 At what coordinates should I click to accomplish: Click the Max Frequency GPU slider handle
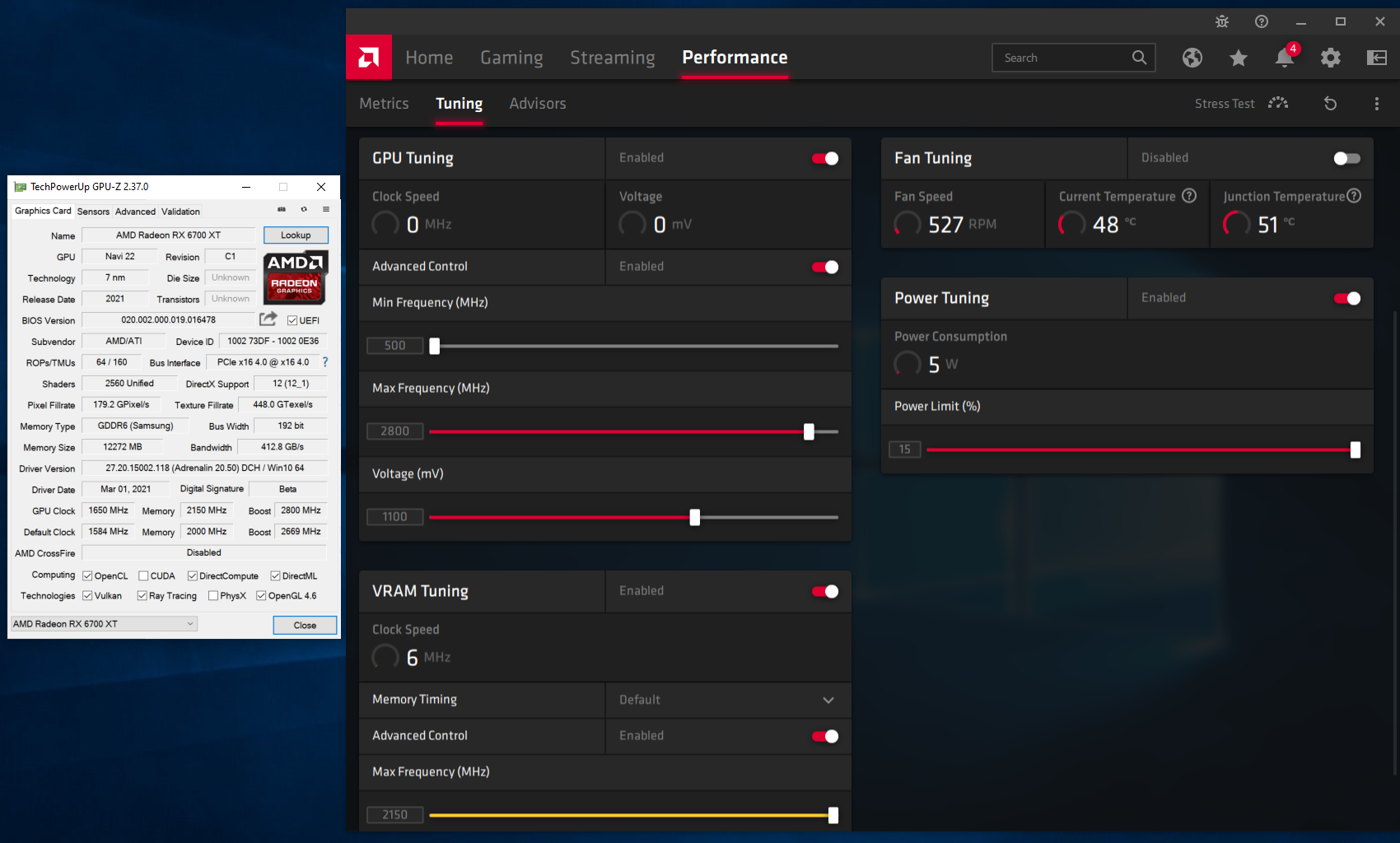(x=809, y=432)
